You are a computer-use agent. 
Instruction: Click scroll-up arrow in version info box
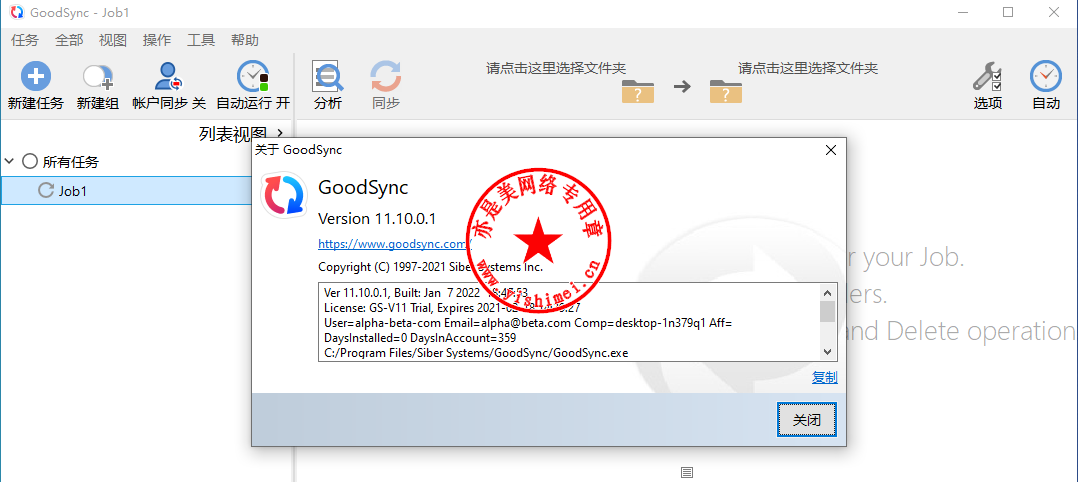[828, 291]
